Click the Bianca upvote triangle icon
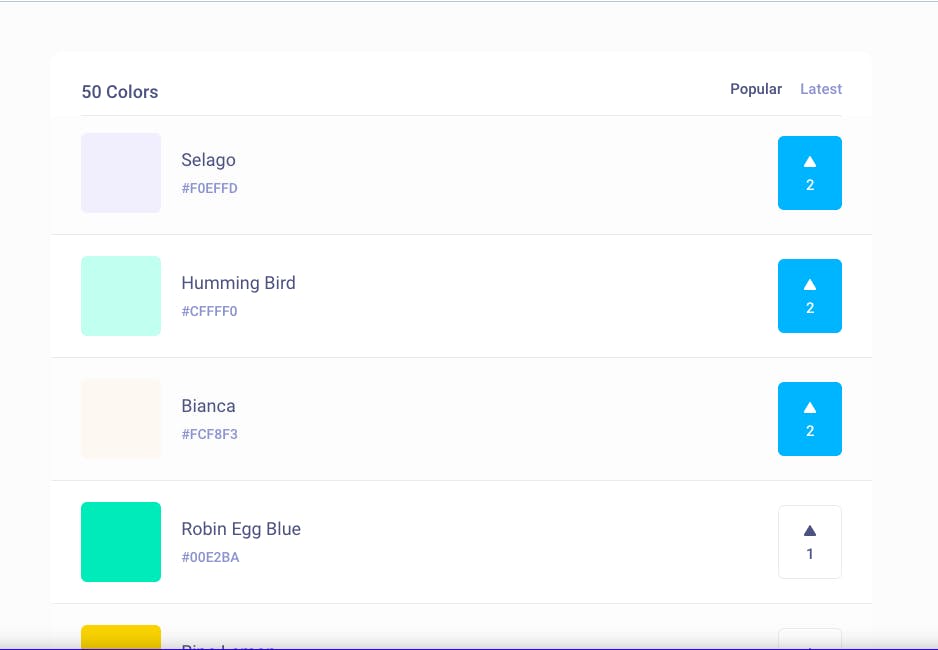Screen dimensions: 938x650 point(809,408)
